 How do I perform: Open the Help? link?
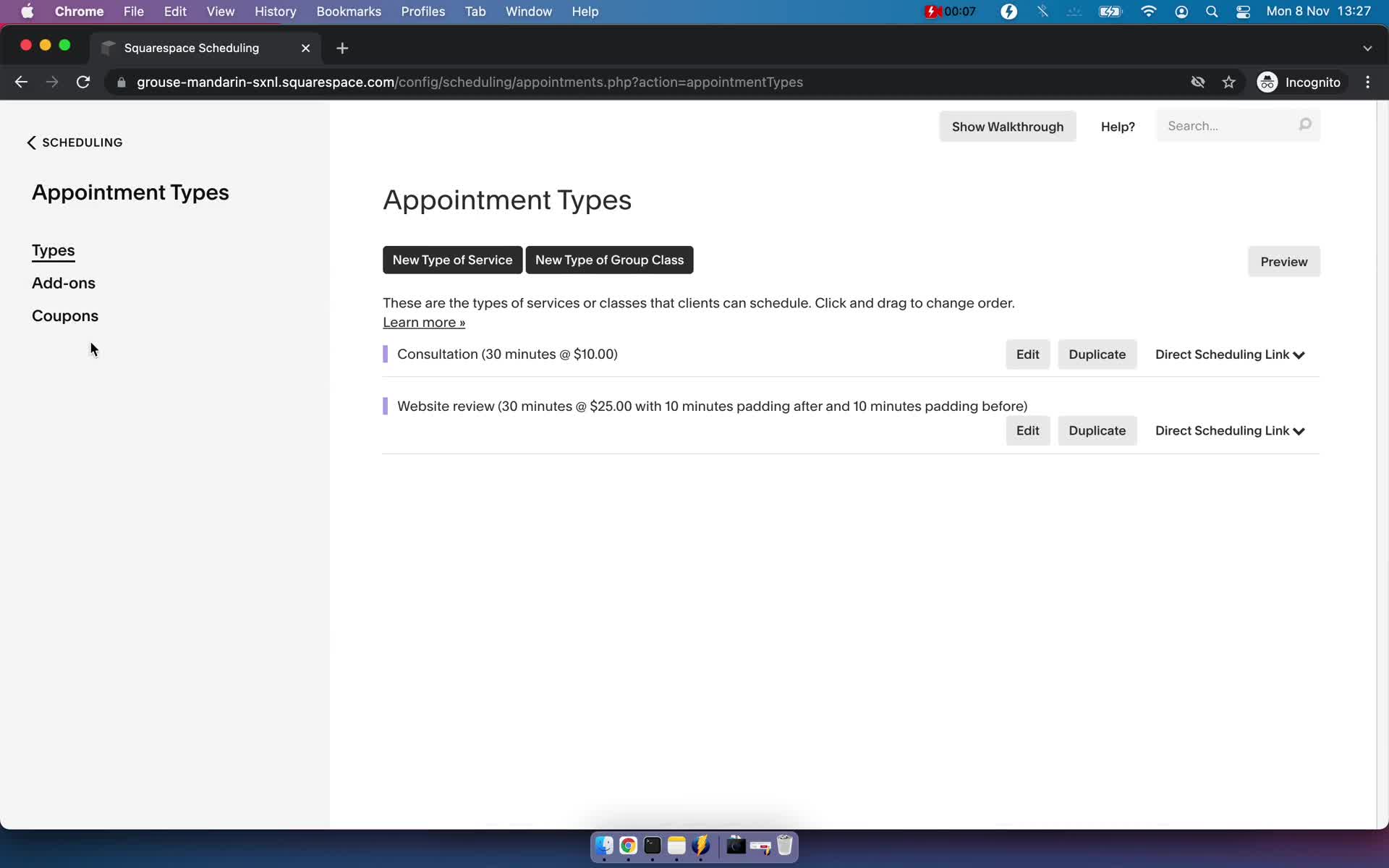[1118, 127]
